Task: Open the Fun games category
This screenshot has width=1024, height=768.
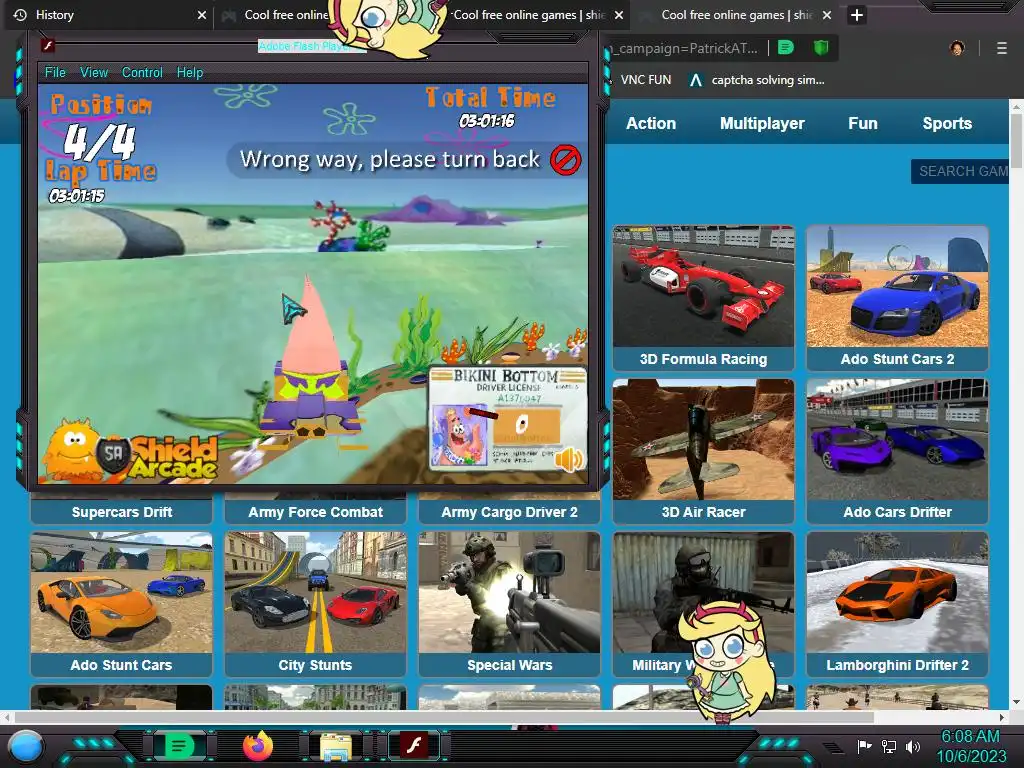Action: point(863,123)
